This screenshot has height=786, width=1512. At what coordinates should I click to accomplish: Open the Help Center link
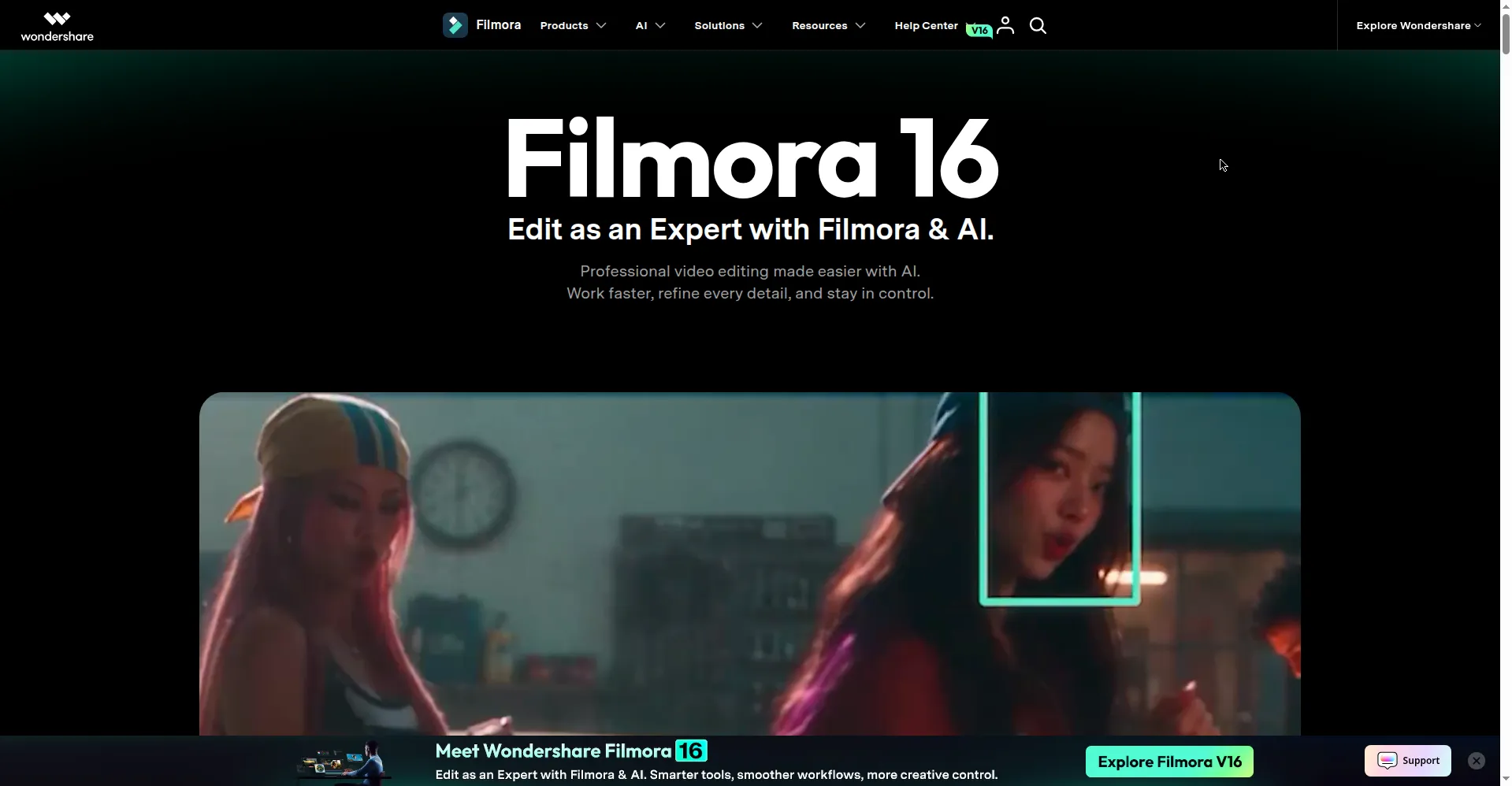coord(926,26)
